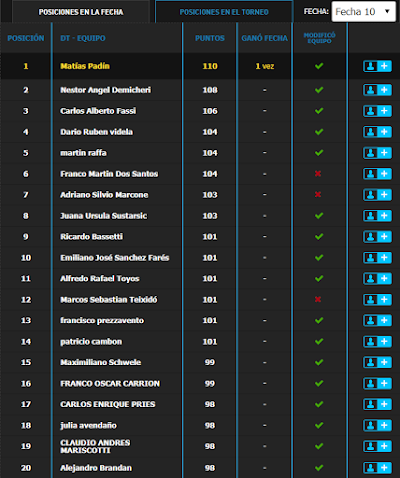This screenshot has height=478, width=400.
Task: Click add-user icon for patricio cambon
Action: click(x=377, y=342)
